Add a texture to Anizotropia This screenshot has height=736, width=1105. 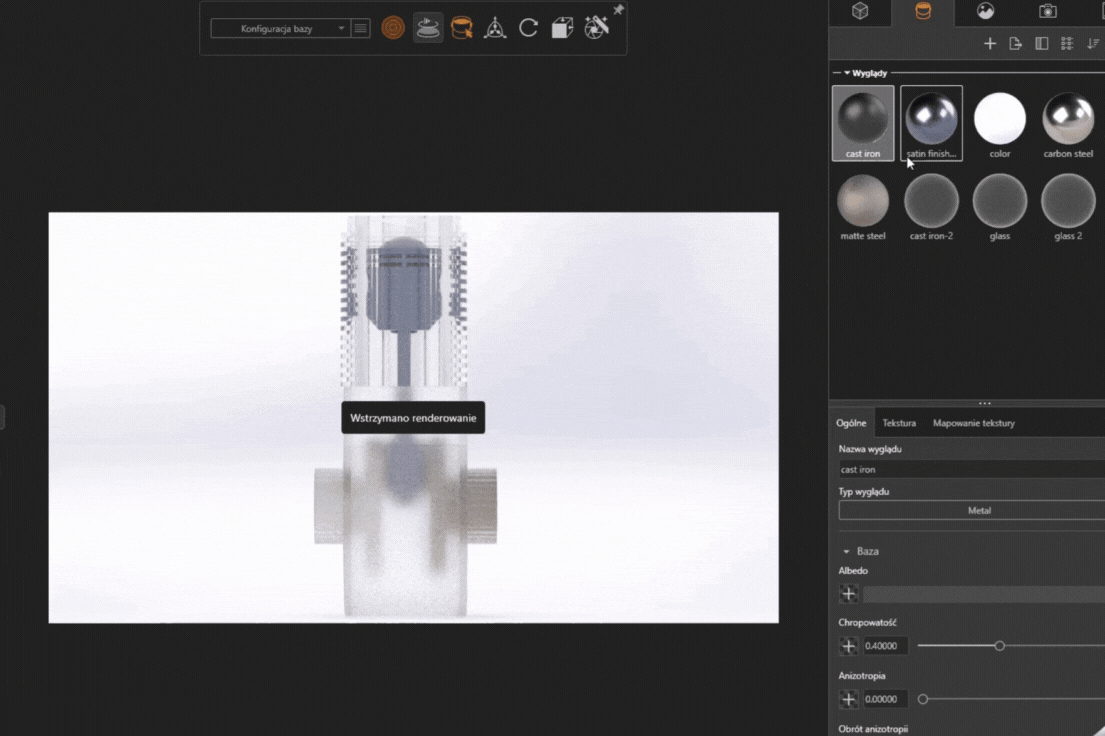(848, 699)
